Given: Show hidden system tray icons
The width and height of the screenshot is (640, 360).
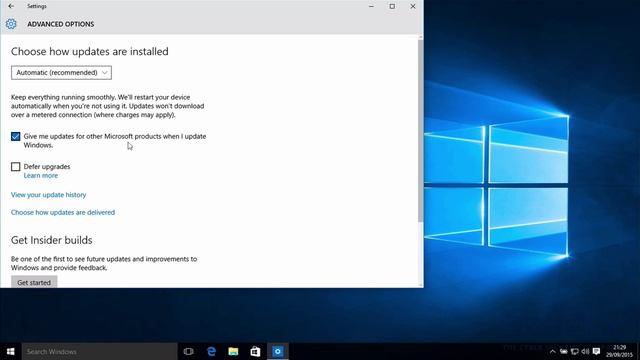Looking at the screenshot, I should click(x=553, y=351).
